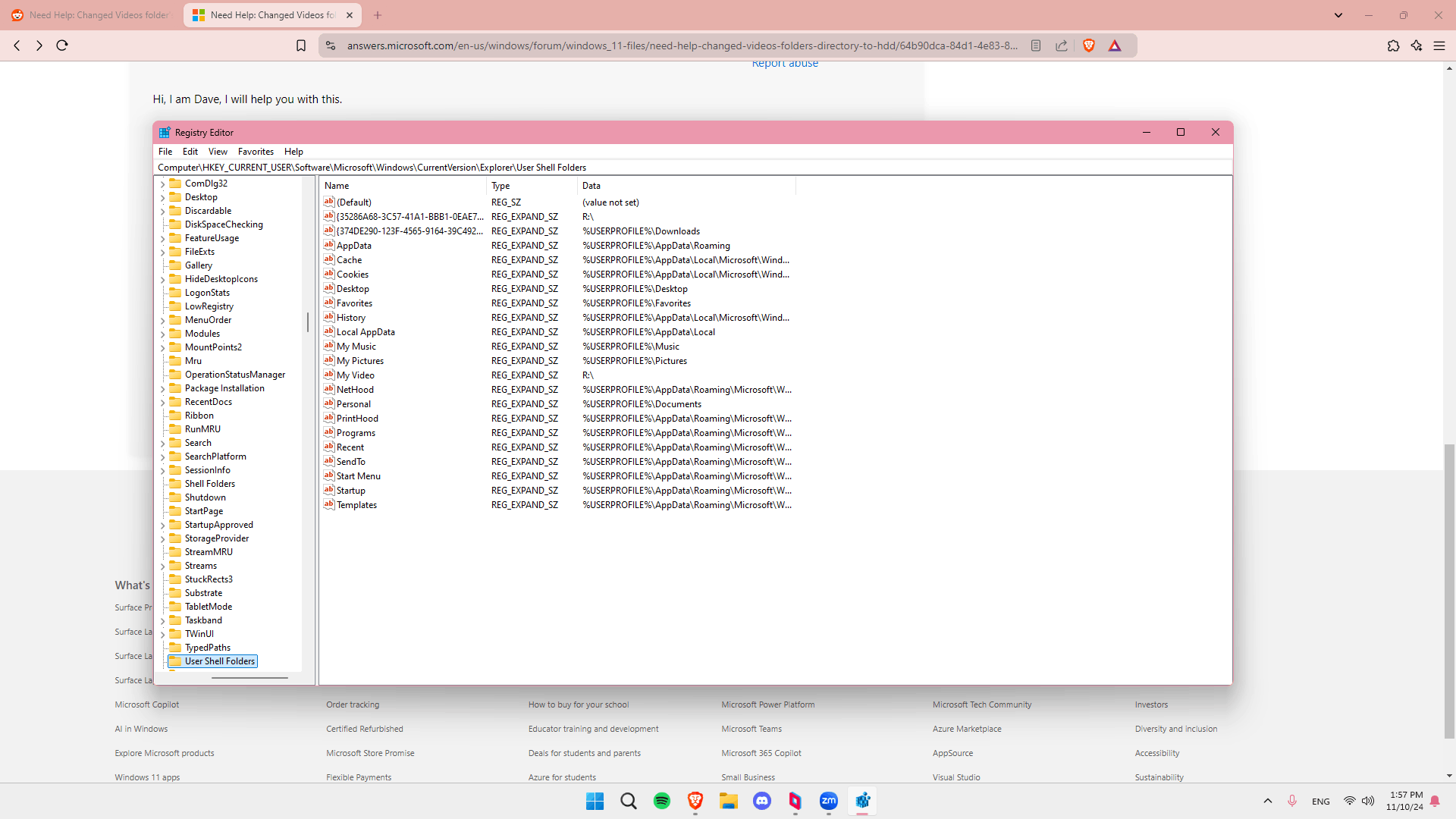Viewport: 1456px width, 819px height.
Task: Reload the page with refresh icon
Action: (62, 45)
